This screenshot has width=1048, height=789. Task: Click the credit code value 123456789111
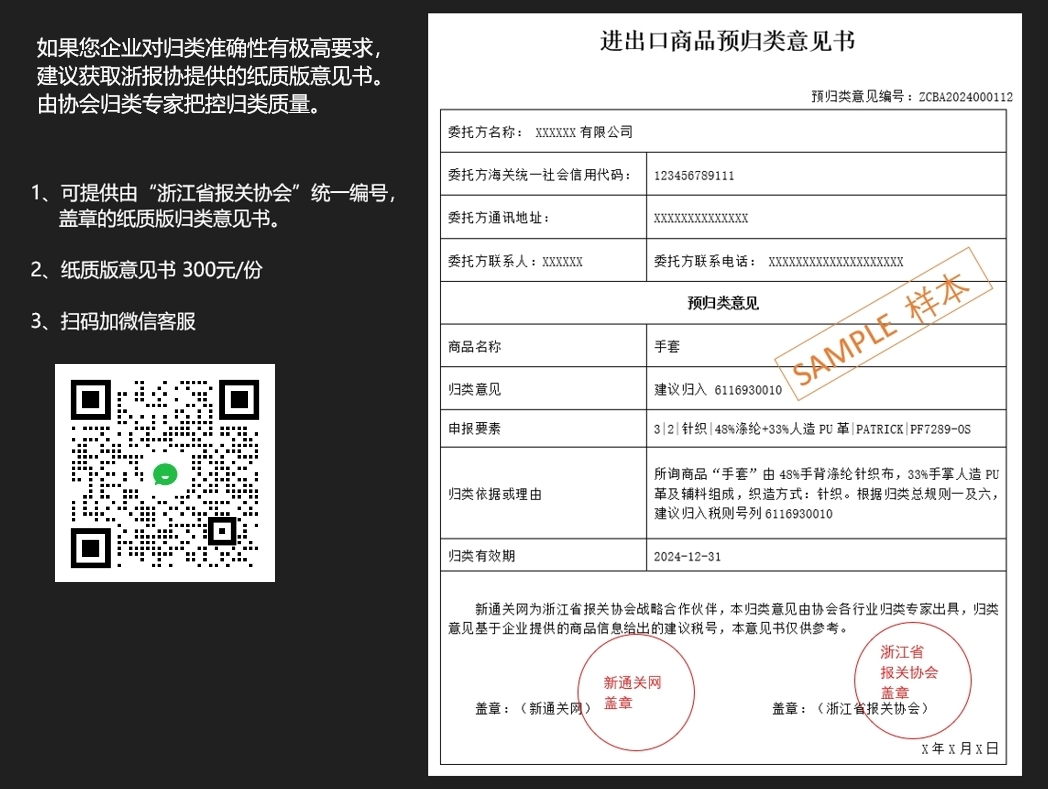pos(694,176)
